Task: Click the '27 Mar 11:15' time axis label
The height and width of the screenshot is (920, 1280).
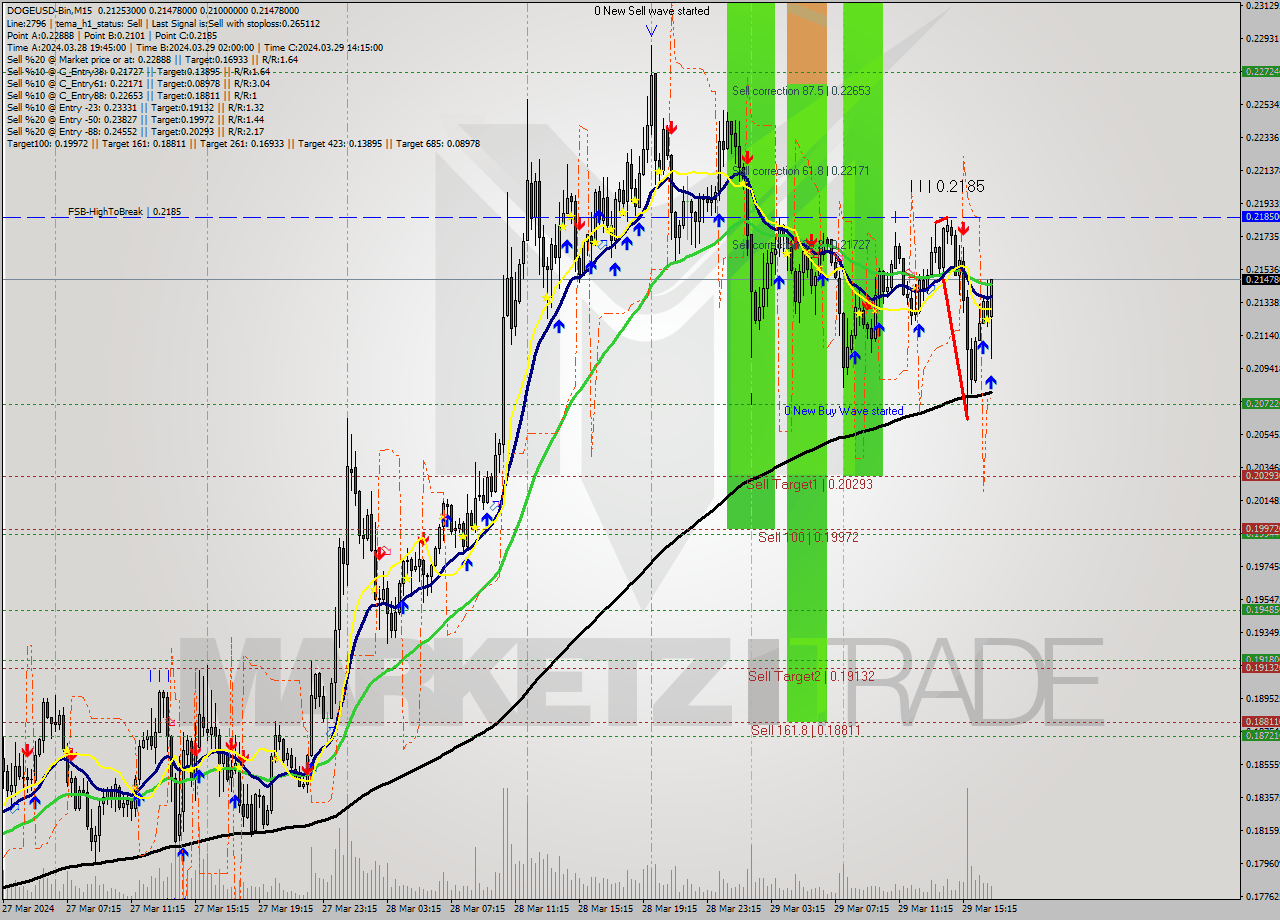Action: coord(158,910)
